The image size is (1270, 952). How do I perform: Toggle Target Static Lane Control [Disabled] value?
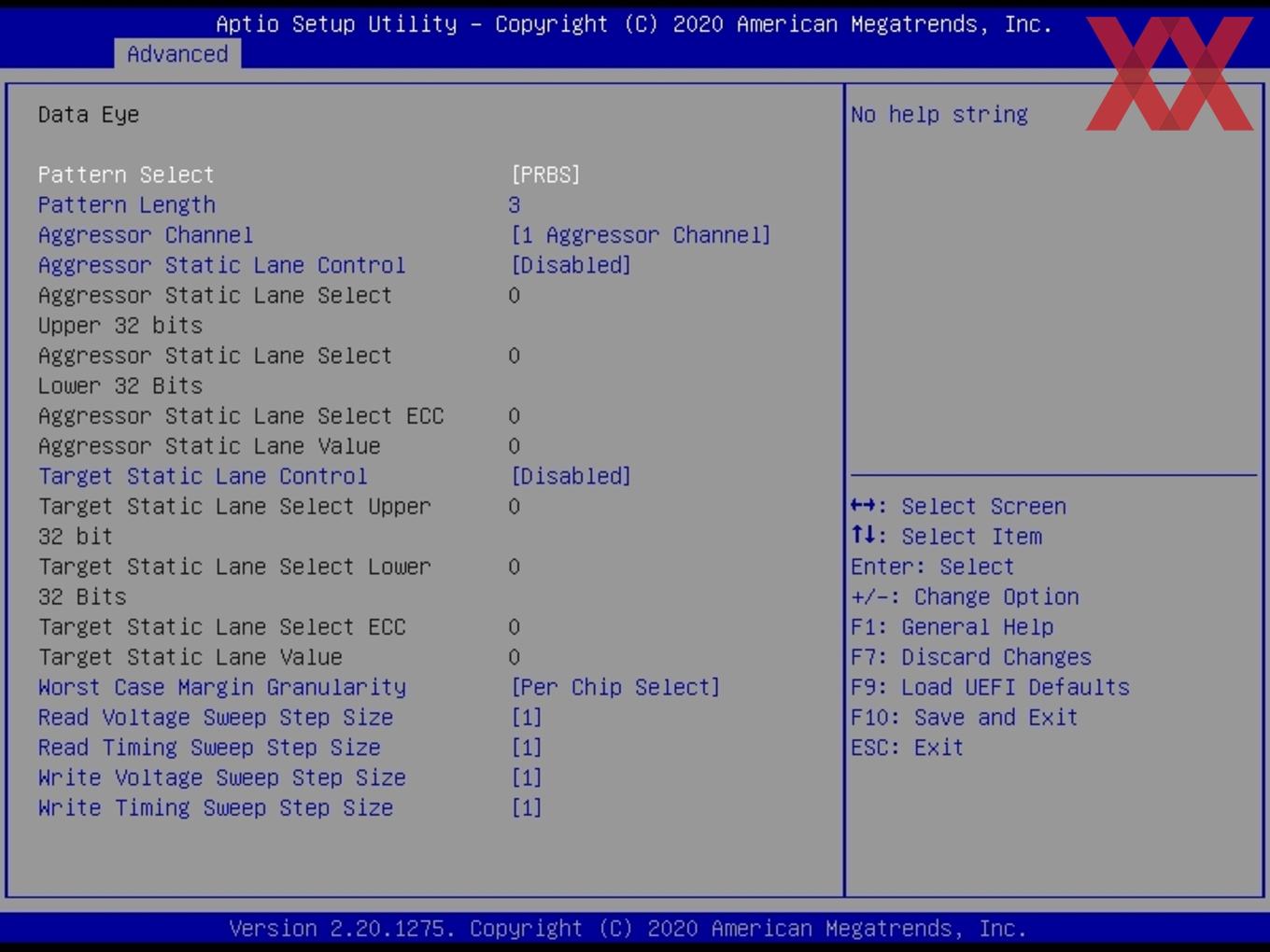pyautogui.click(x=571, y=476)
